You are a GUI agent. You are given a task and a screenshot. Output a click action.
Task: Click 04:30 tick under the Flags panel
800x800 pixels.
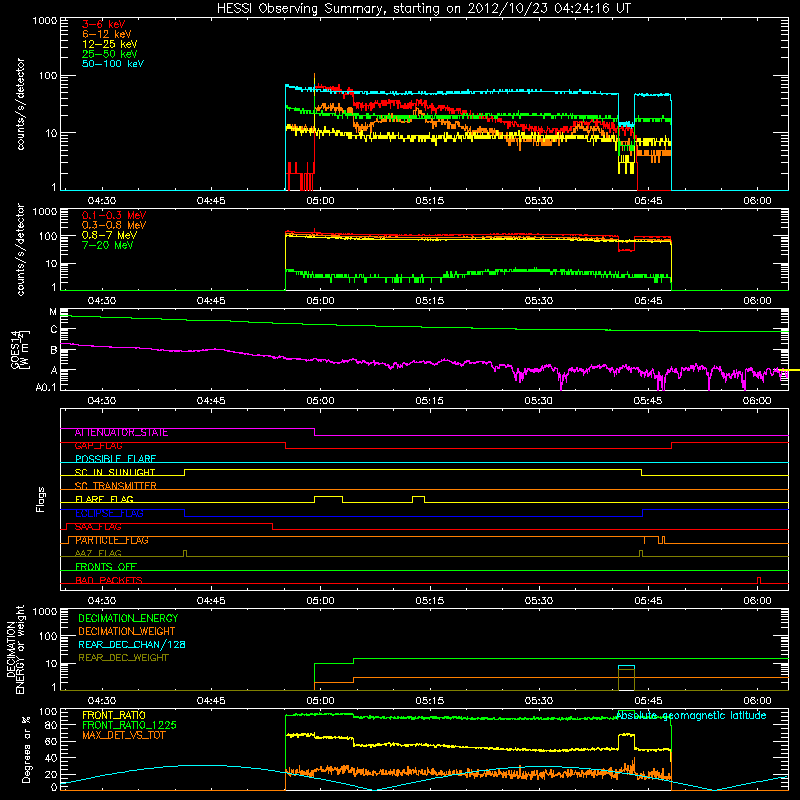point(102,601)
